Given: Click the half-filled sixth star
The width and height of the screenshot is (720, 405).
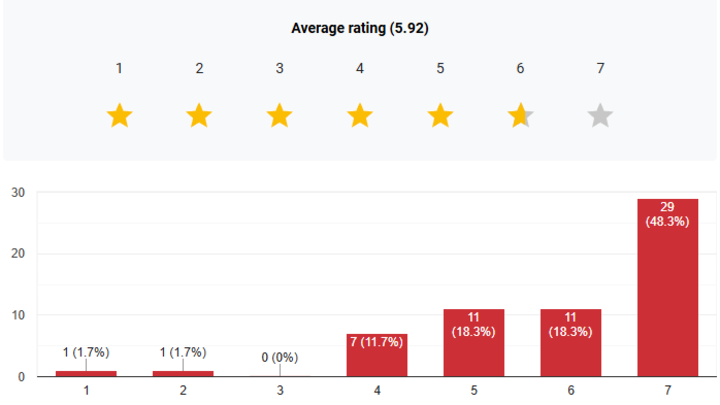Looking at the screenshot, I should (x=520, y=116).
